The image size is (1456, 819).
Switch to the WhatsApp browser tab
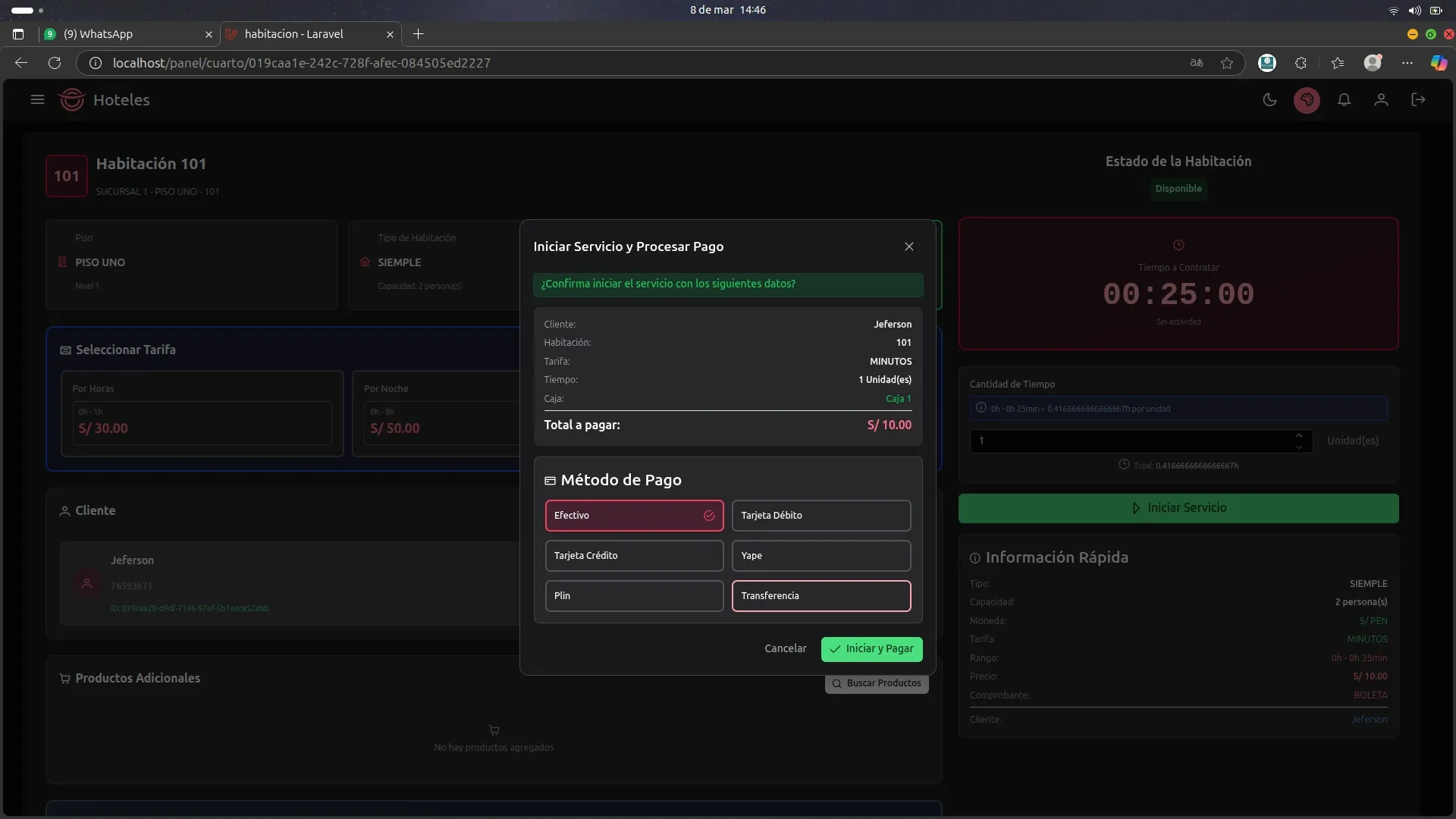125,34
